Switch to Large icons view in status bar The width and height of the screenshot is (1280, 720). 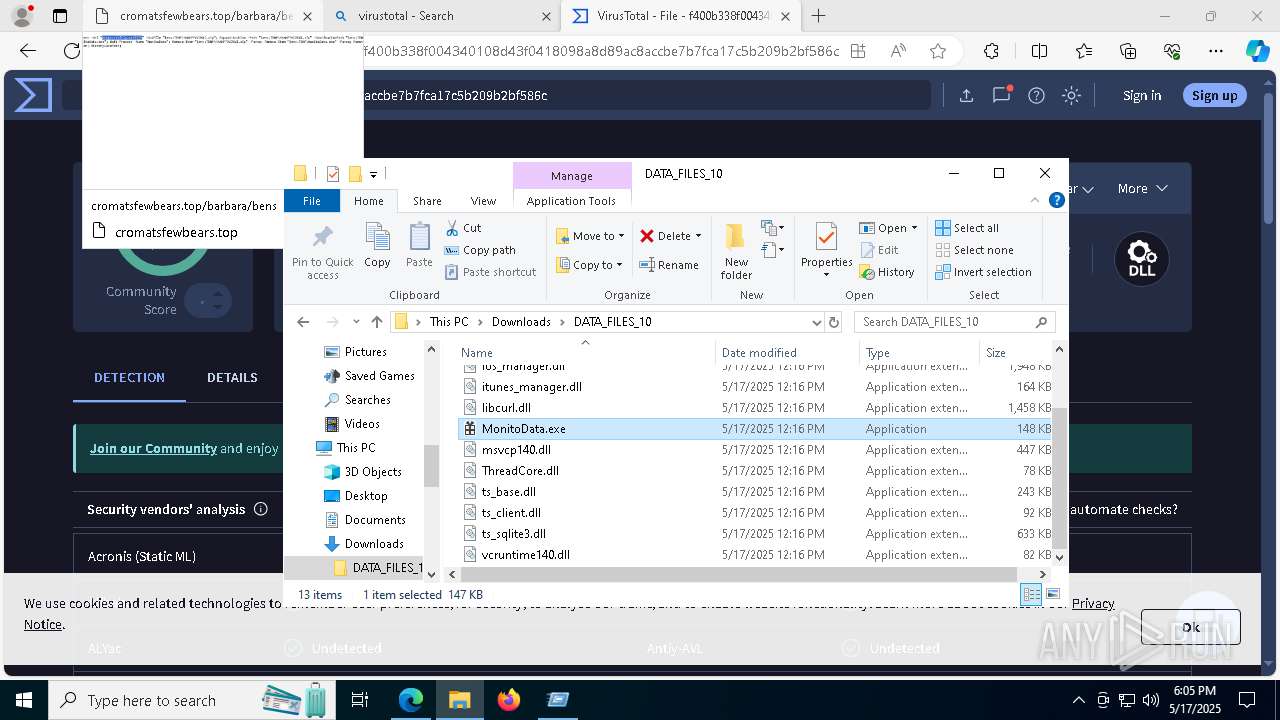[1052, 594]
